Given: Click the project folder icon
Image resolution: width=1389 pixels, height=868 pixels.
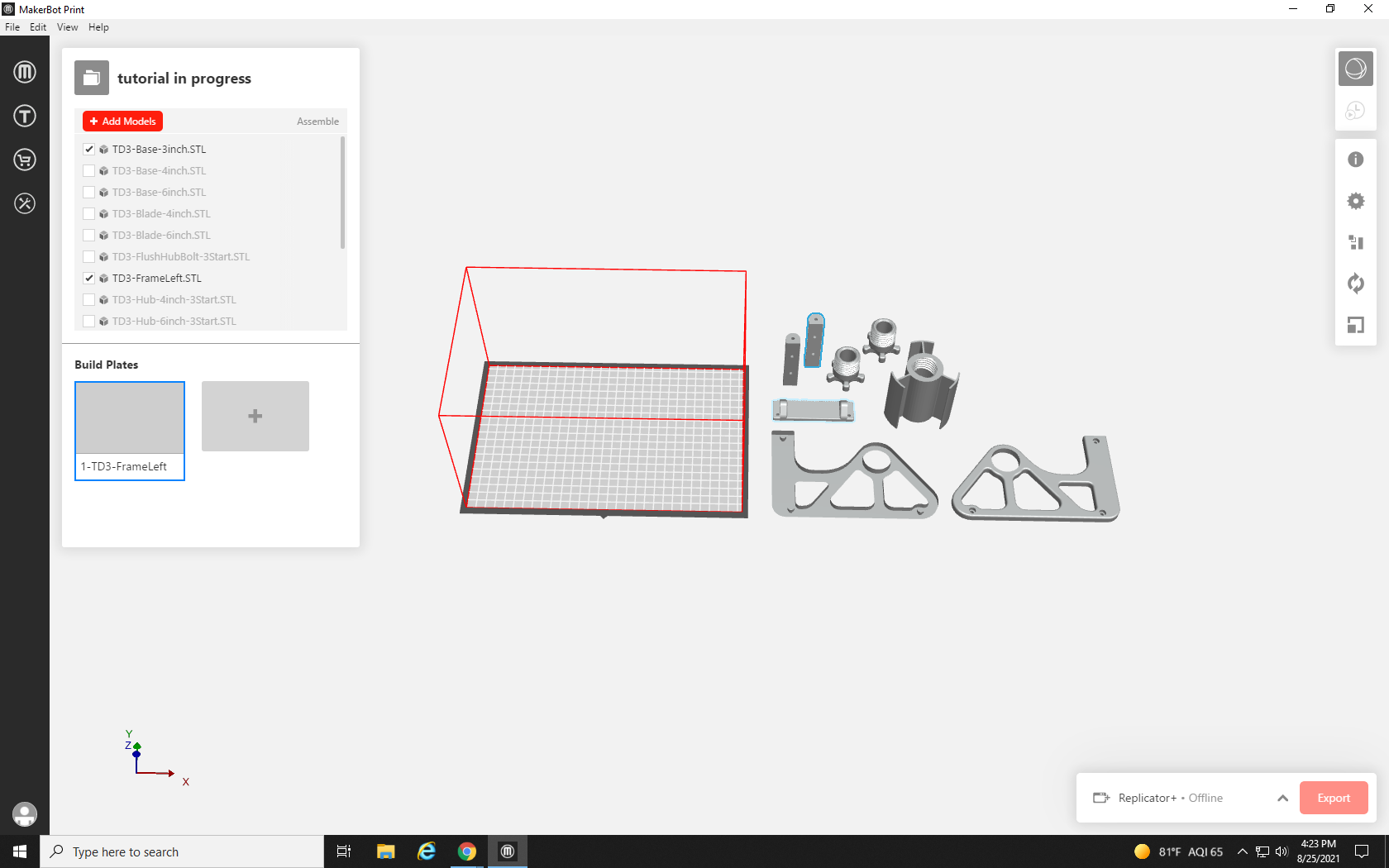Looking at the screenshot, I should click(x=92, y=78).
